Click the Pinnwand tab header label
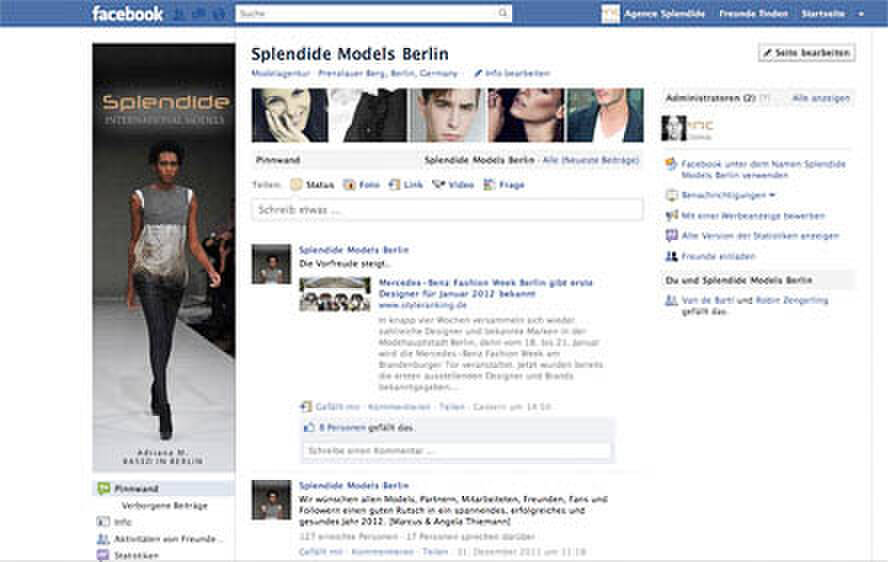 tap(278, 160)
